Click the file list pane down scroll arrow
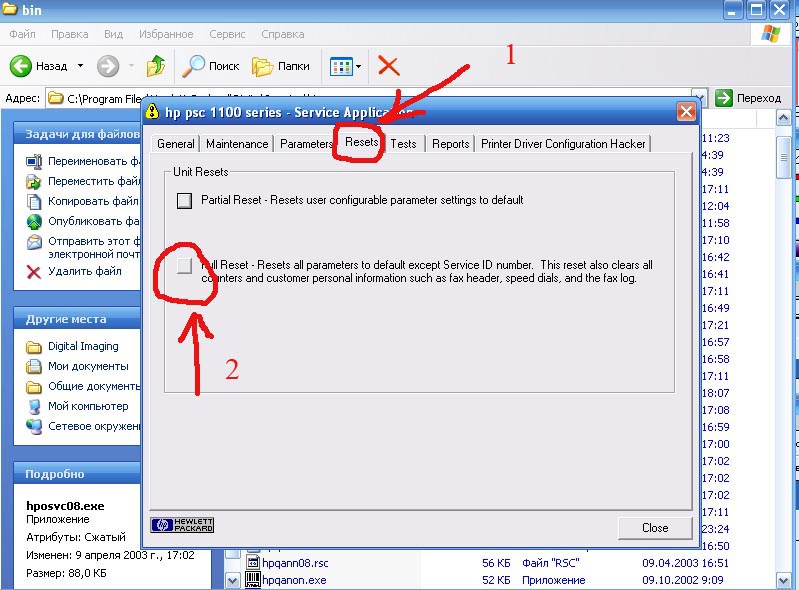The image size is (799, 590). tap(232, 580)
